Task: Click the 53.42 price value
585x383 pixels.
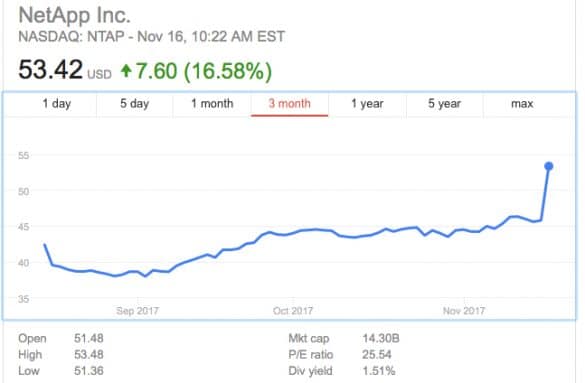Action: 50,69
